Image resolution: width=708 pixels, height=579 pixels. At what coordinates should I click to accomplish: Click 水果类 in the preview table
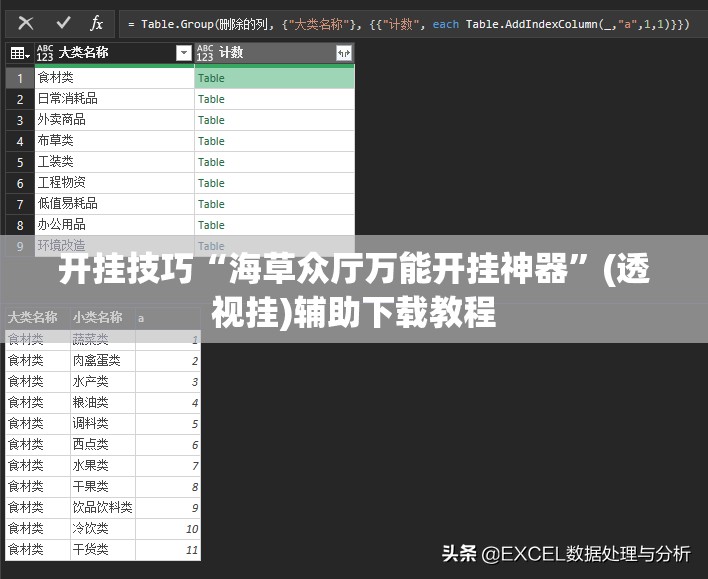90,466
